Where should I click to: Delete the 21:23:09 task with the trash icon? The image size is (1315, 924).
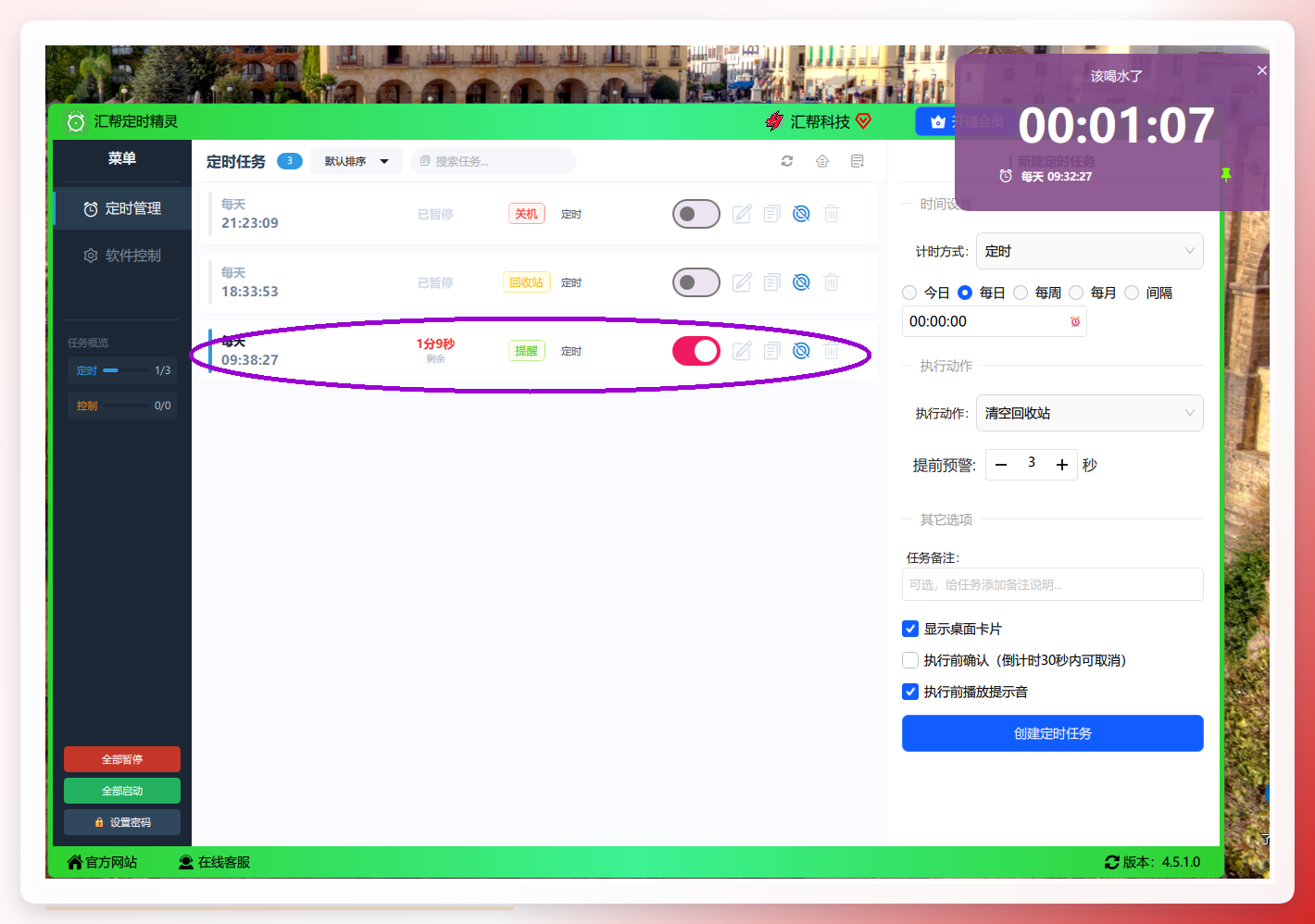(832, 214)
